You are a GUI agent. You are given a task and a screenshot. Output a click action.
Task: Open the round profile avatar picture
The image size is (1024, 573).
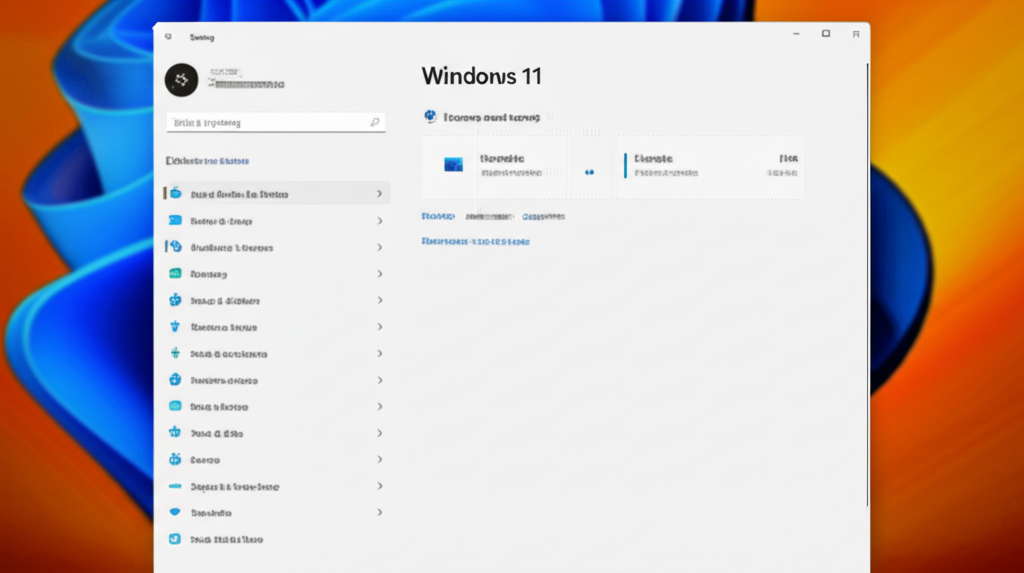[181, 80]
